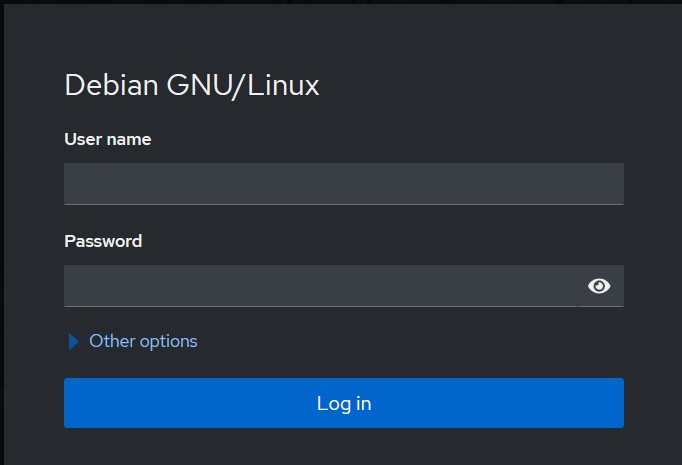Focus the User name input field
The width and height of the screenshot is (682, 465).
point(344,184)
